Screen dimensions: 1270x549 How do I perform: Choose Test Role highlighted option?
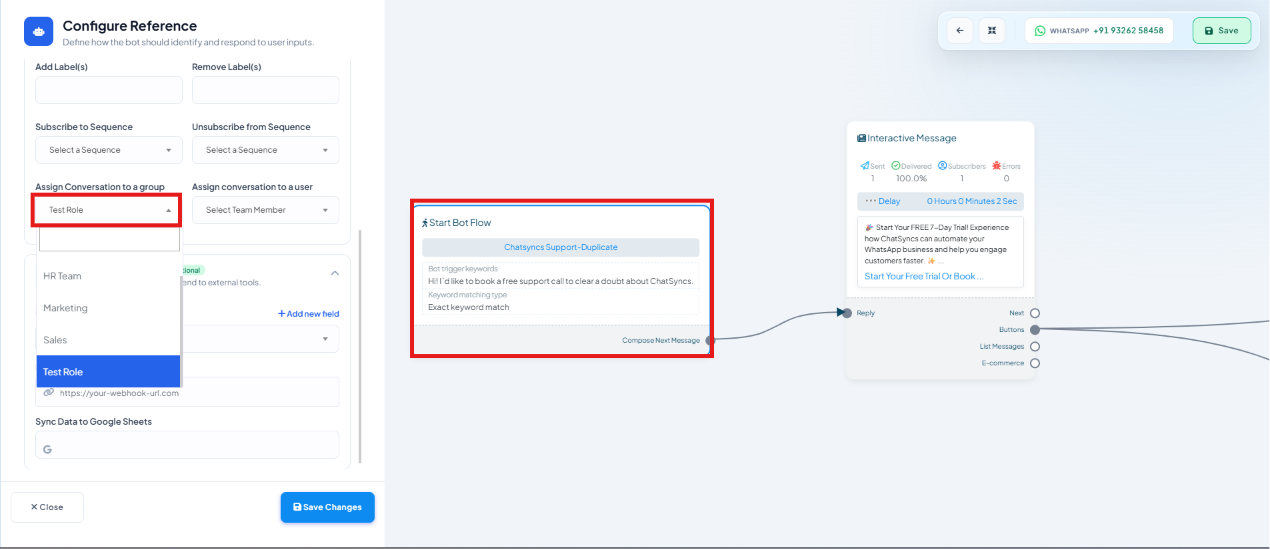tap(108, 372)
